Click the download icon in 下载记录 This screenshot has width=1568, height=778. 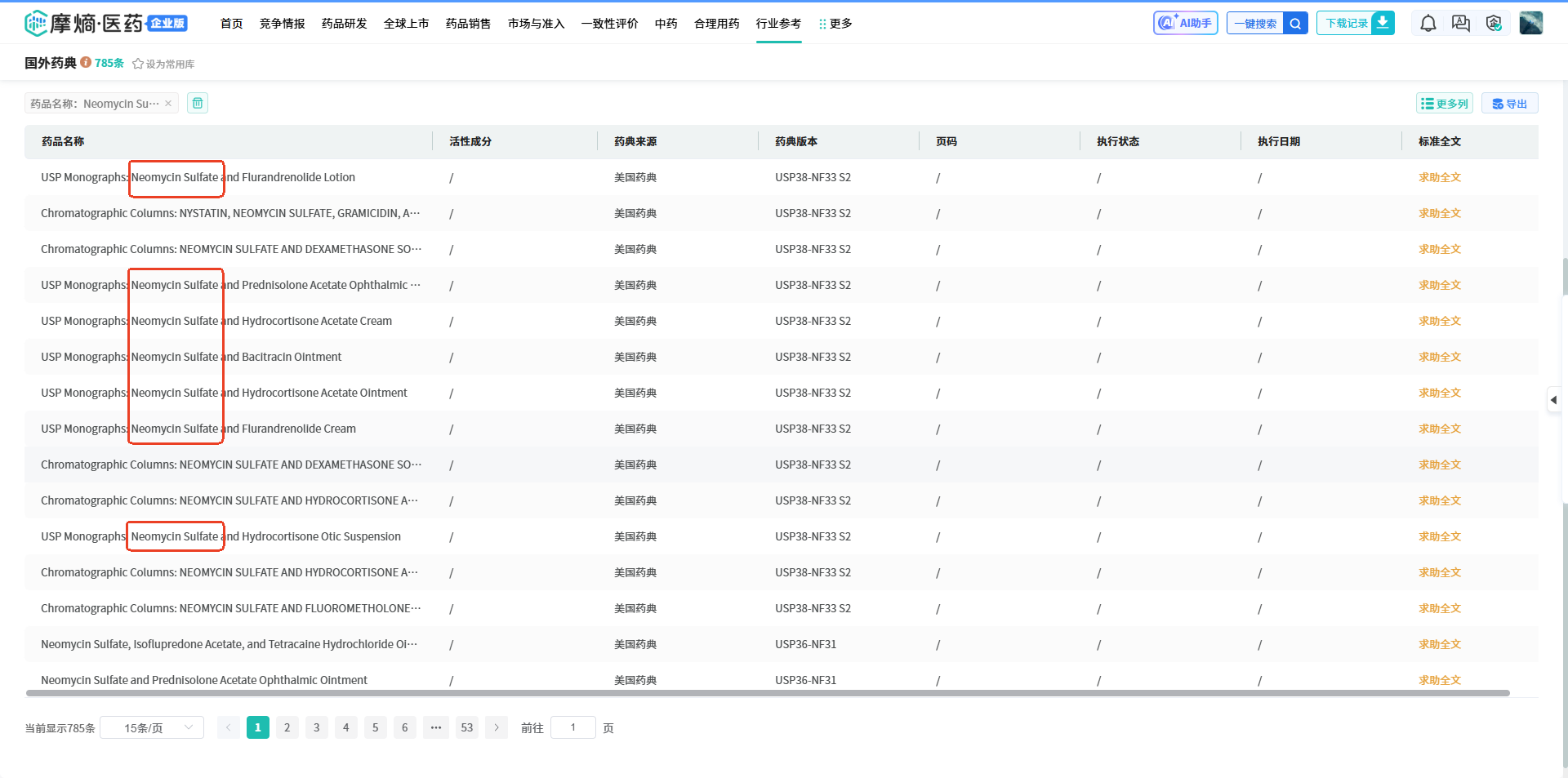click(1383, 23)
